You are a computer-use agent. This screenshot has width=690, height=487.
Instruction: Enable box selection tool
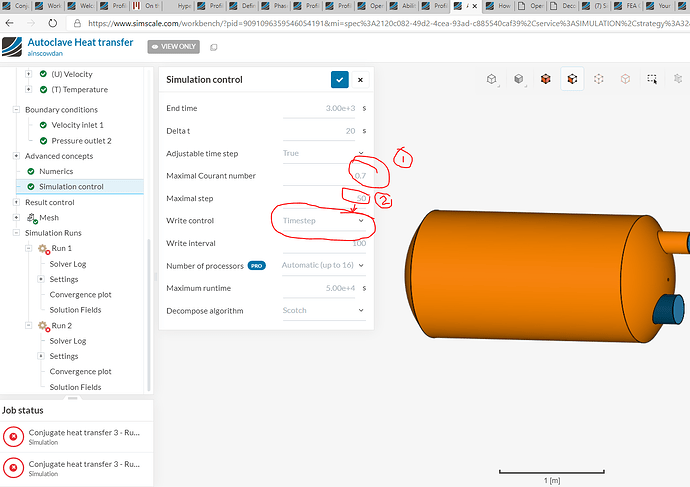pyautogui.click(x=652, y=79)
